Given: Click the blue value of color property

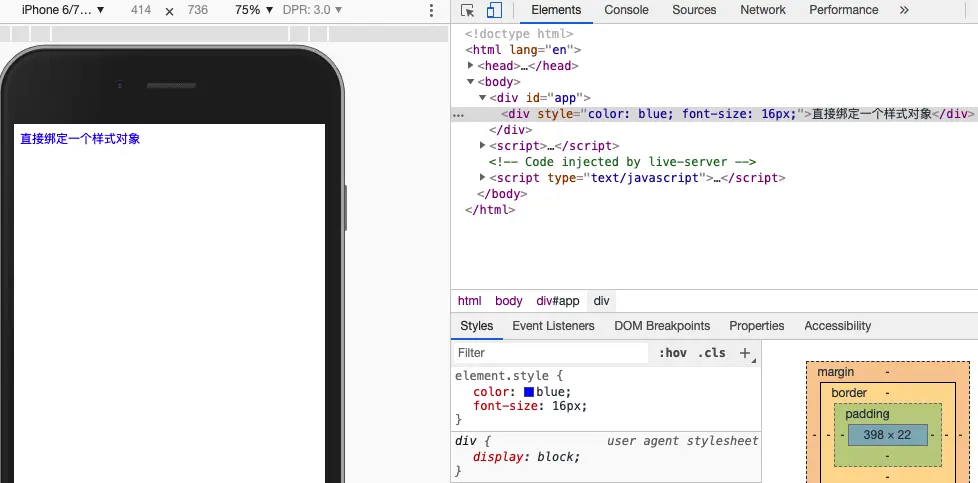Looking at the screenshot, I should [551, 392].
